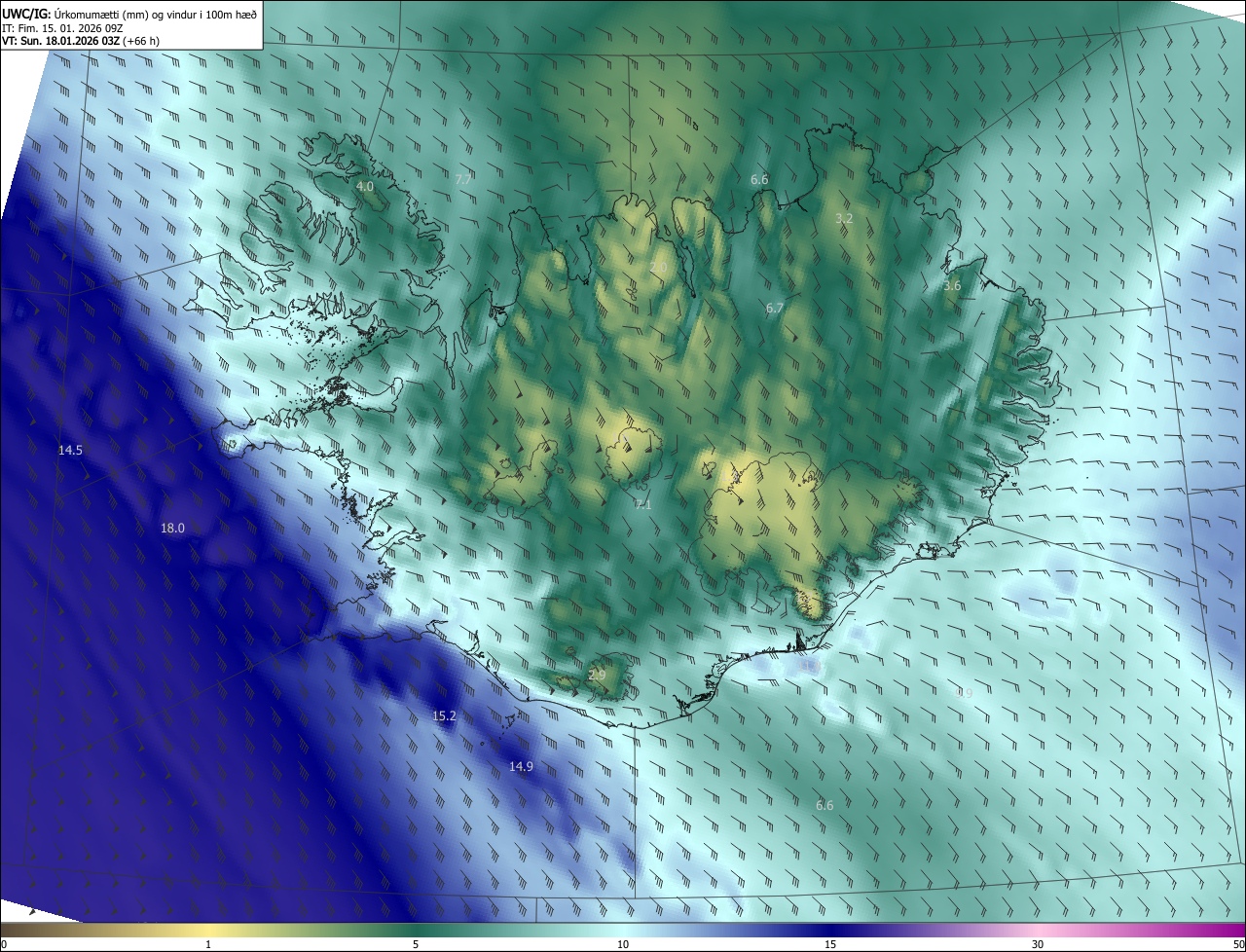Click the 4.0 value in the Westfjords
The height and width of the screenshot is (952, 1246).
click(365, 186)
